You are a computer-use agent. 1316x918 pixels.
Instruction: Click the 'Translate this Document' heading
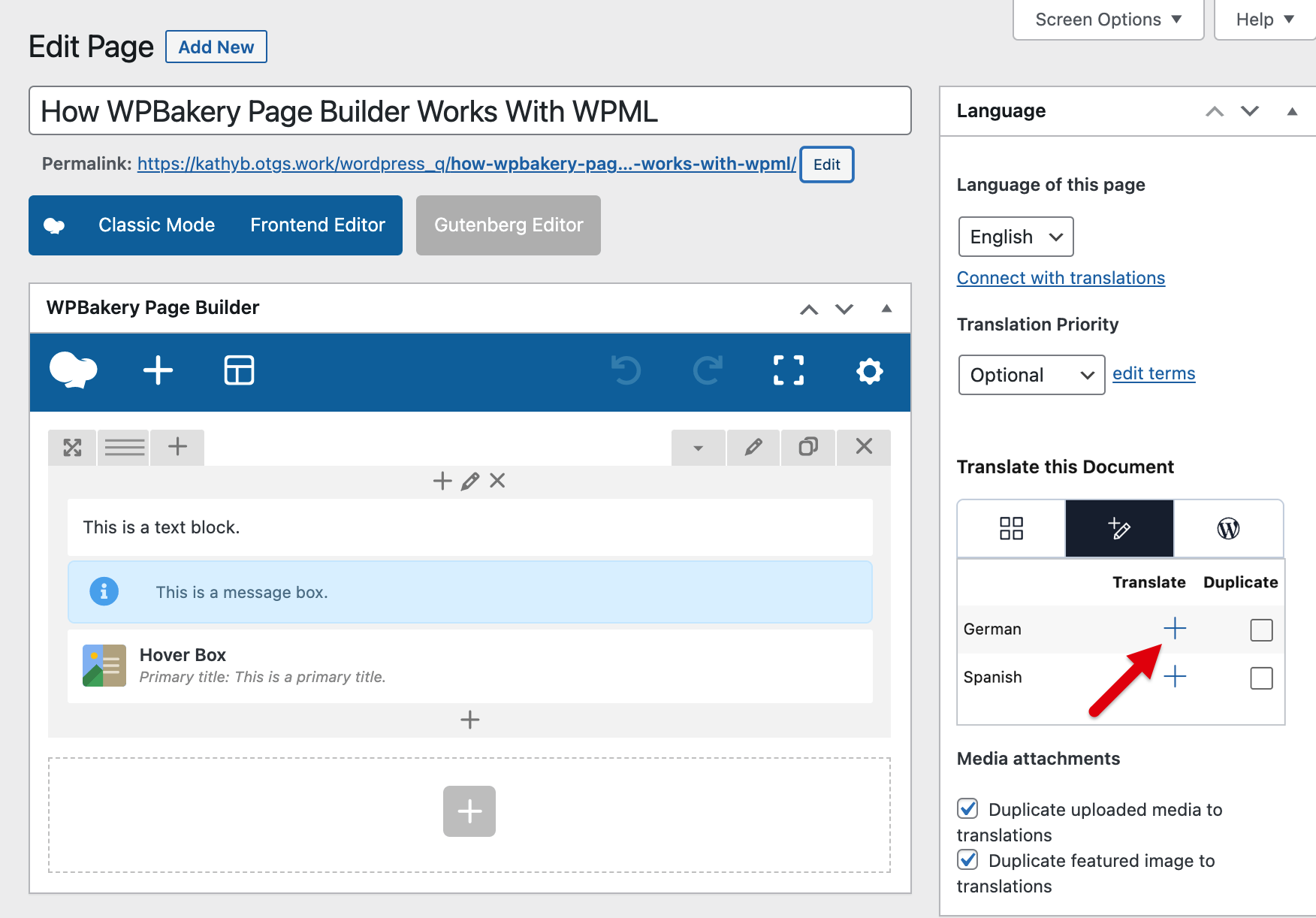(x=1065, y=467)
